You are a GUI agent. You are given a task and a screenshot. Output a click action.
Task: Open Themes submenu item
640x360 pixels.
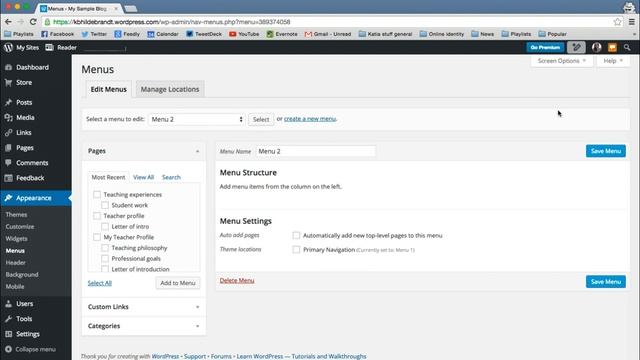[x=16, y=215]
